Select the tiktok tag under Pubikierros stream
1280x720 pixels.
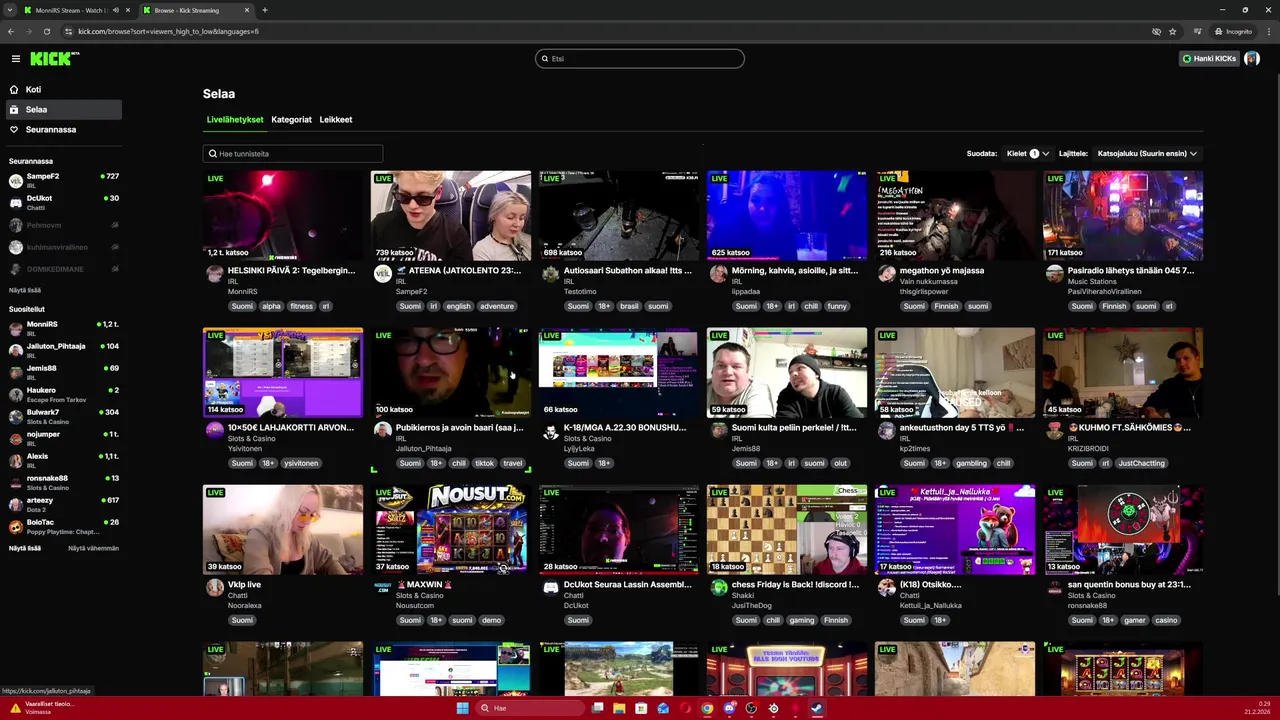pyautogui.click(x=484, y=463)
